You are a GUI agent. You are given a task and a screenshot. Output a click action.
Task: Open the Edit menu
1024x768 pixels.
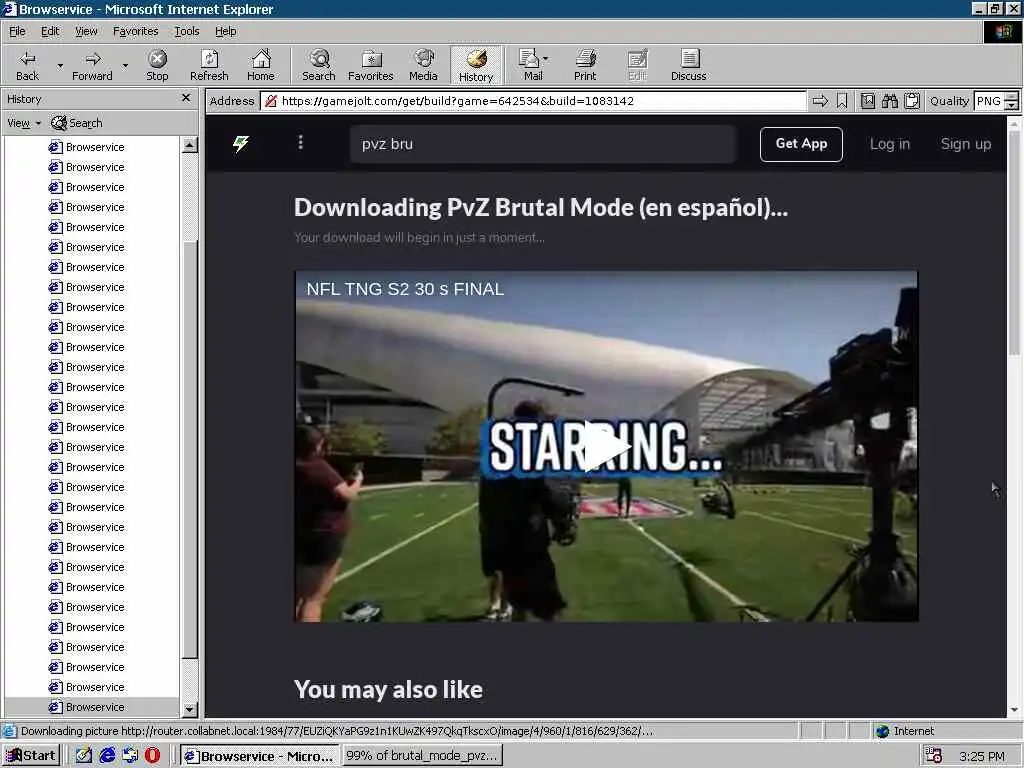tap(50, 31)
